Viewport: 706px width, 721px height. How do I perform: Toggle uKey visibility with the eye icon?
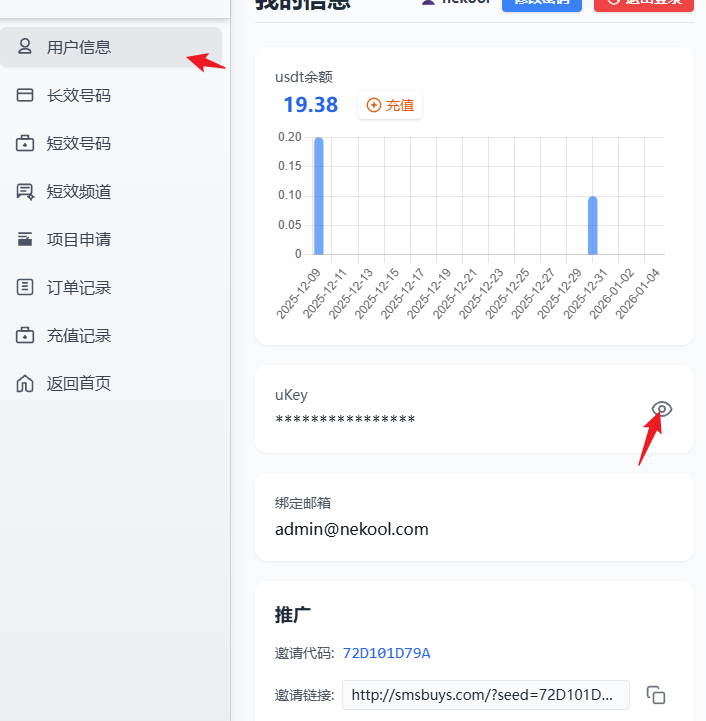click(x=662, y=409)
